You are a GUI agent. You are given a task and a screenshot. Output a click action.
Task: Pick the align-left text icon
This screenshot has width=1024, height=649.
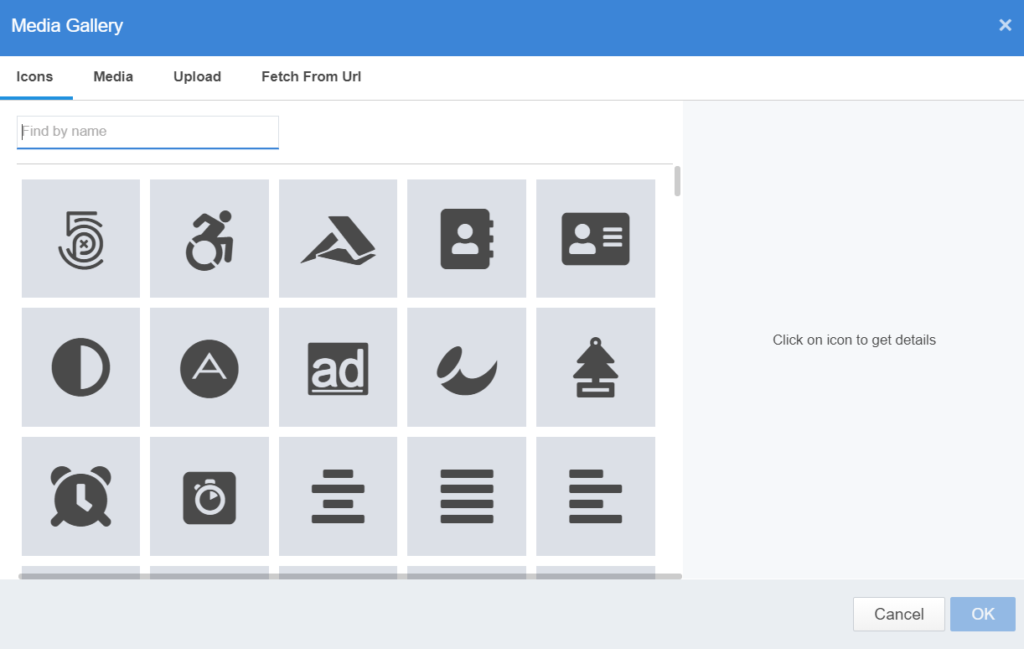(x=595, y=496)
